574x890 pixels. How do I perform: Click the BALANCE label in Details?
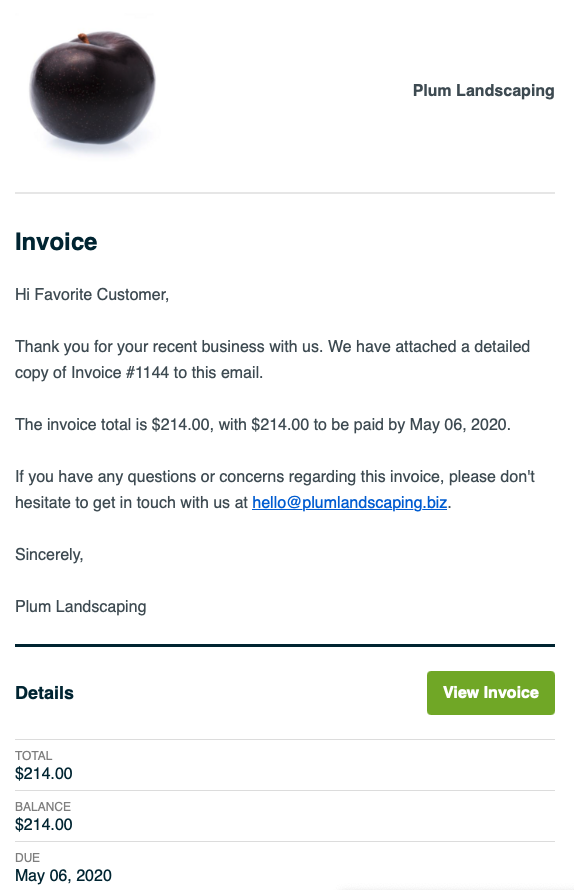pos(43,807)
